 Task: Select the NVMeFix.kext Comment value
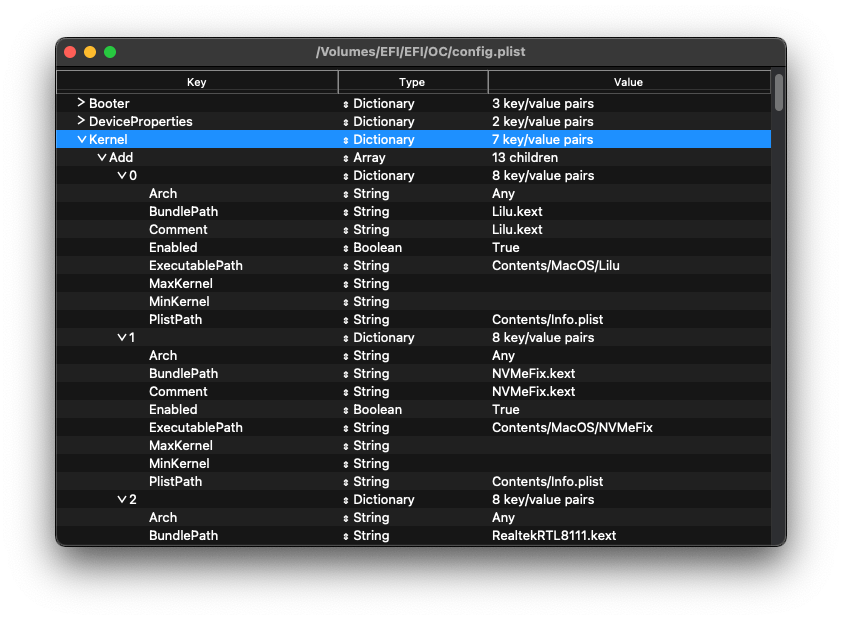coord(533,392)
